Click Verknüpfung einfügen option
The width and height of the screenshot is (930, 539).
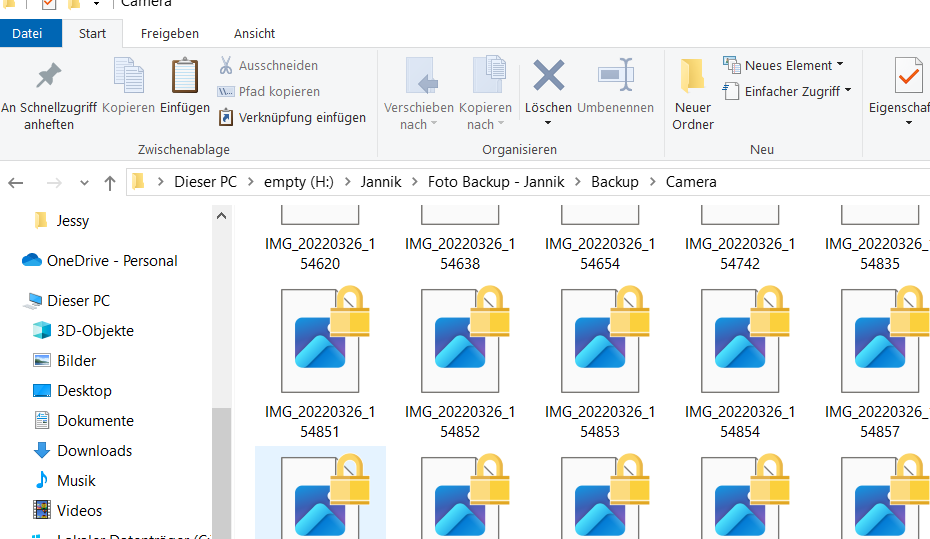pyautogui.click(x=292, y=117)
